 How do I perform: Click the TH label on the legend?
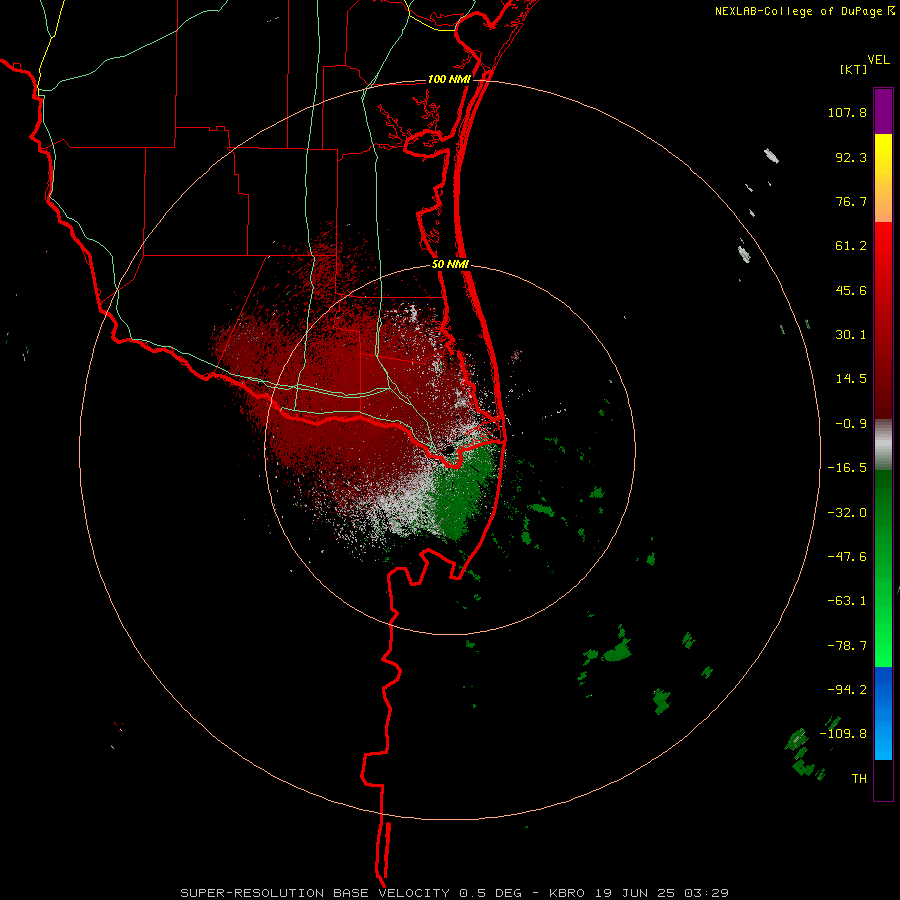pyautogui.click(x=859, y=779)
